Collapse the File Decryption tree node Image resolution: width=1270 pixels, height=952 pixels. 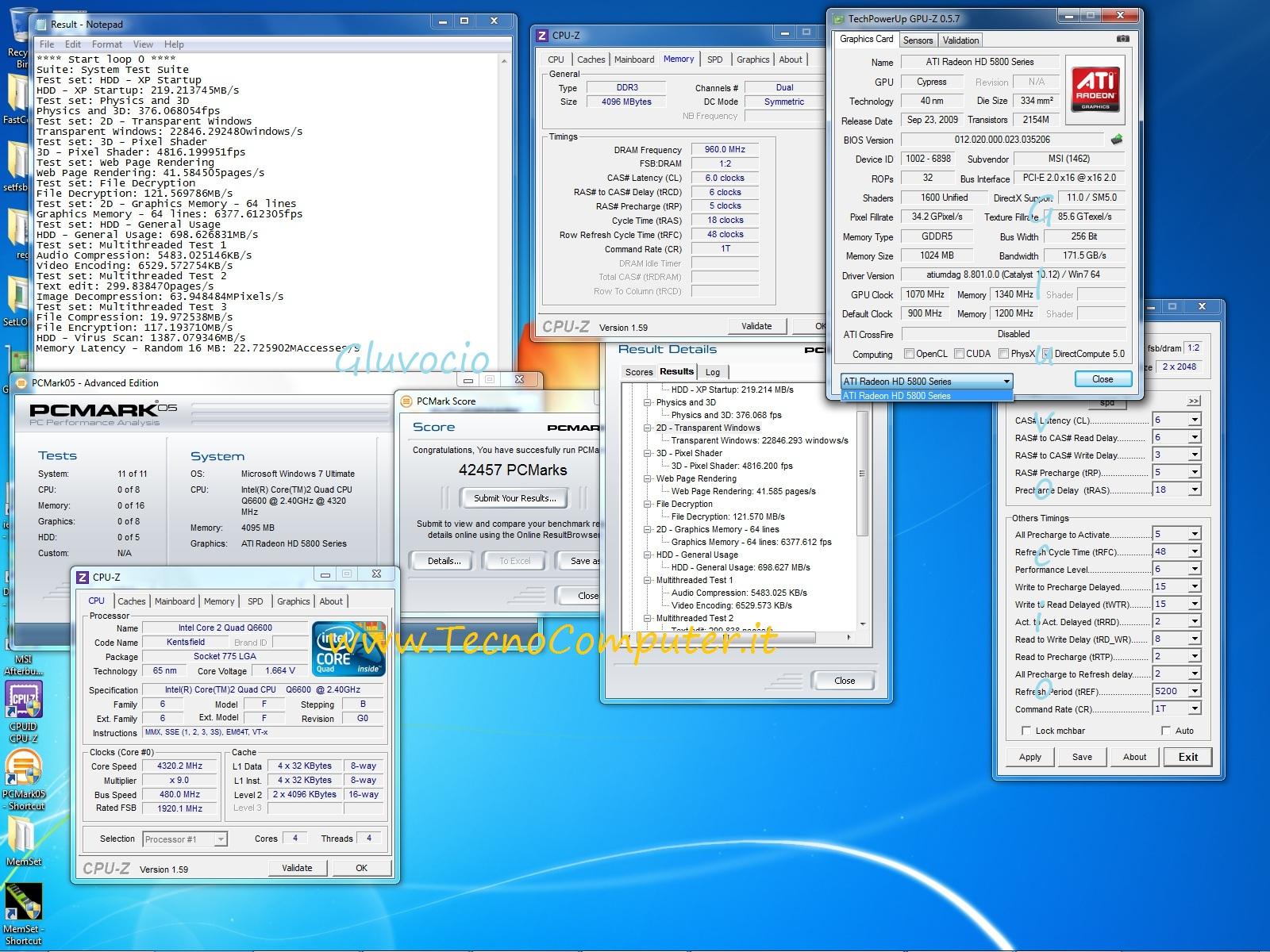click(648, 504)
